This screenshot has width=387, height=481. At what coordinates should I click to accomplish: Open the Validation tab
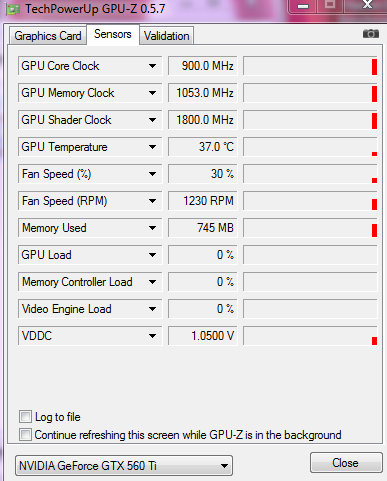click(166, 36)
